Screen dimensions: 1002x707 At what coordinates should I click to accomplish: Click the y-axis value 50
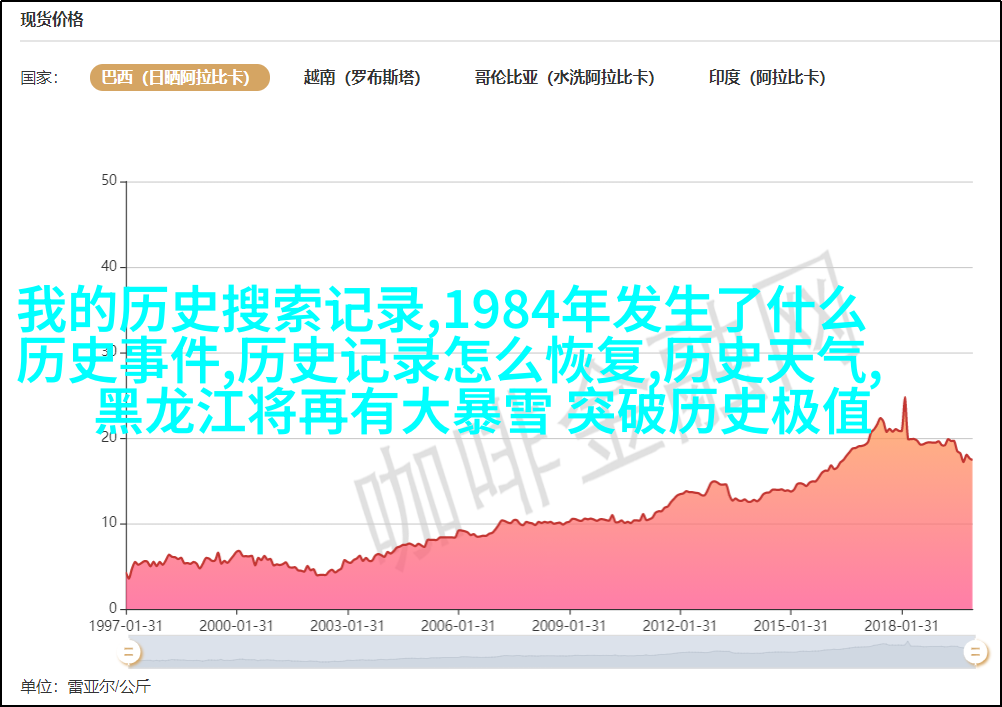coord(109,180)
